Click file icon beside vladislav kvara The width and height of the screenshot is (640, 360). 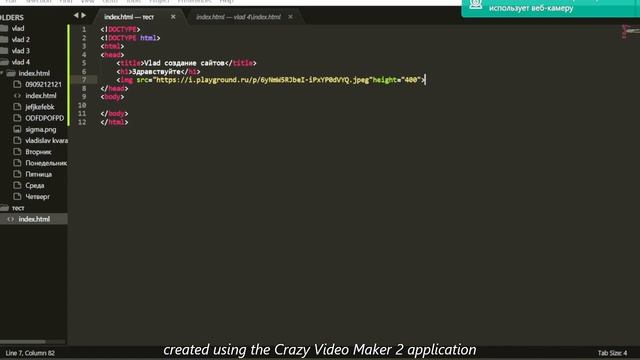17,140
